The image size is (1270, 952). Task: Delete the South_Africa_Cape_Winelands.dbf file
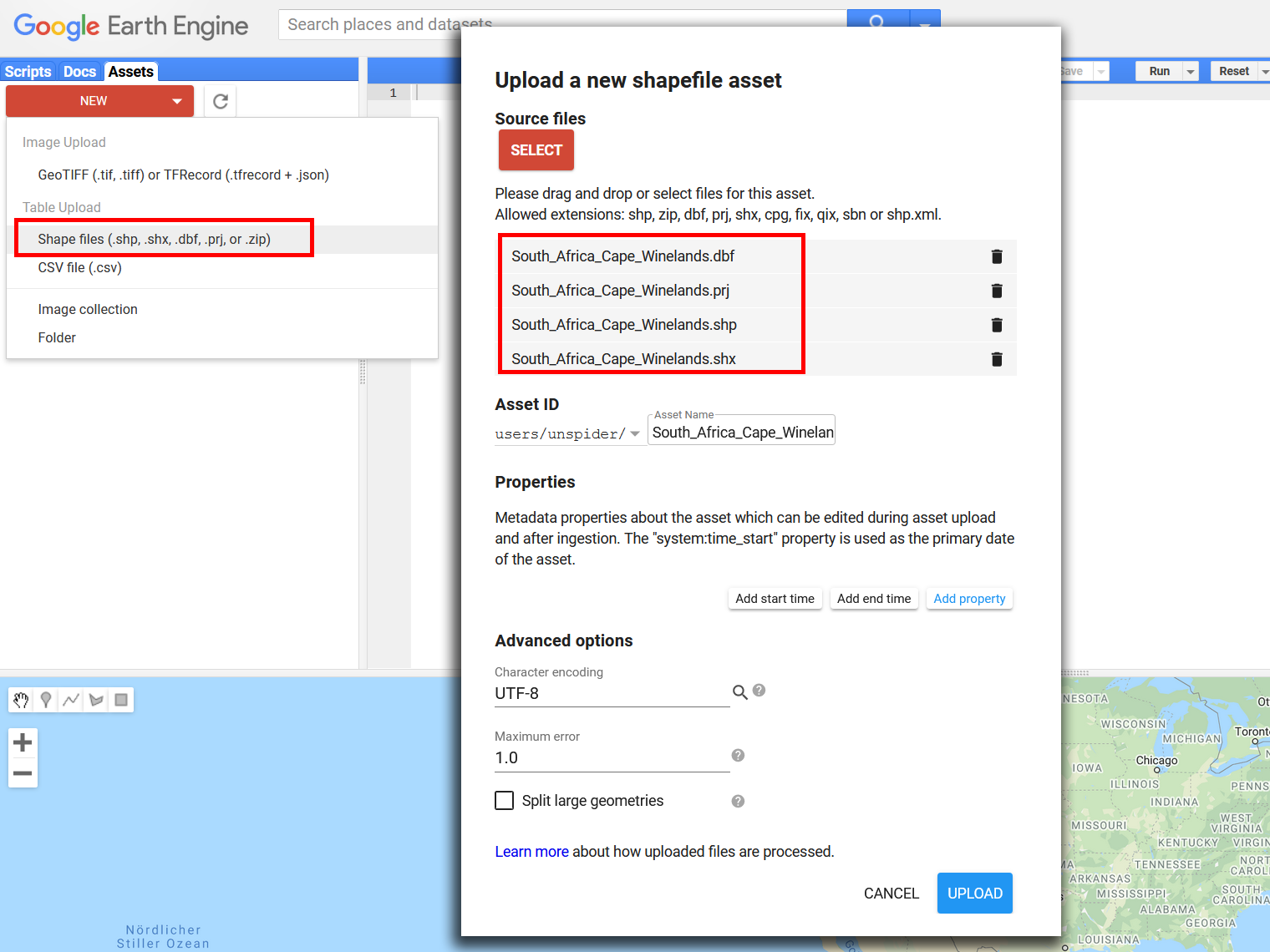click(x=996, y=256)
